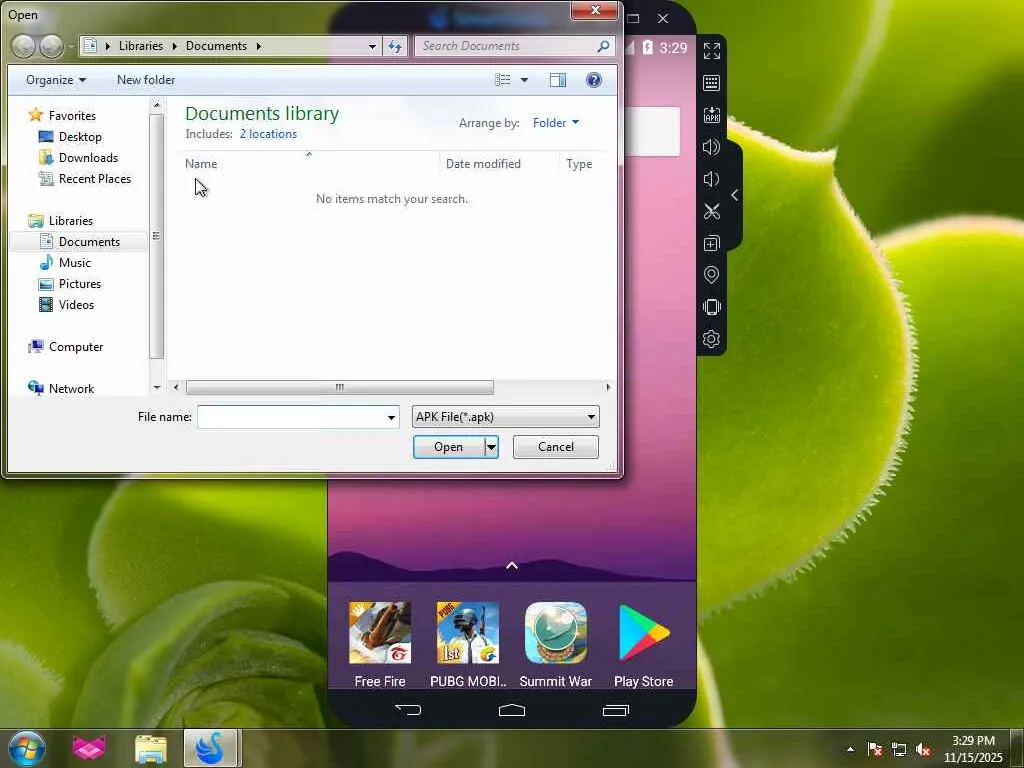Viewport: 1024px width, 768px height.
Task: Click the emulator fullscreen icon
Action: pos(711,50)
